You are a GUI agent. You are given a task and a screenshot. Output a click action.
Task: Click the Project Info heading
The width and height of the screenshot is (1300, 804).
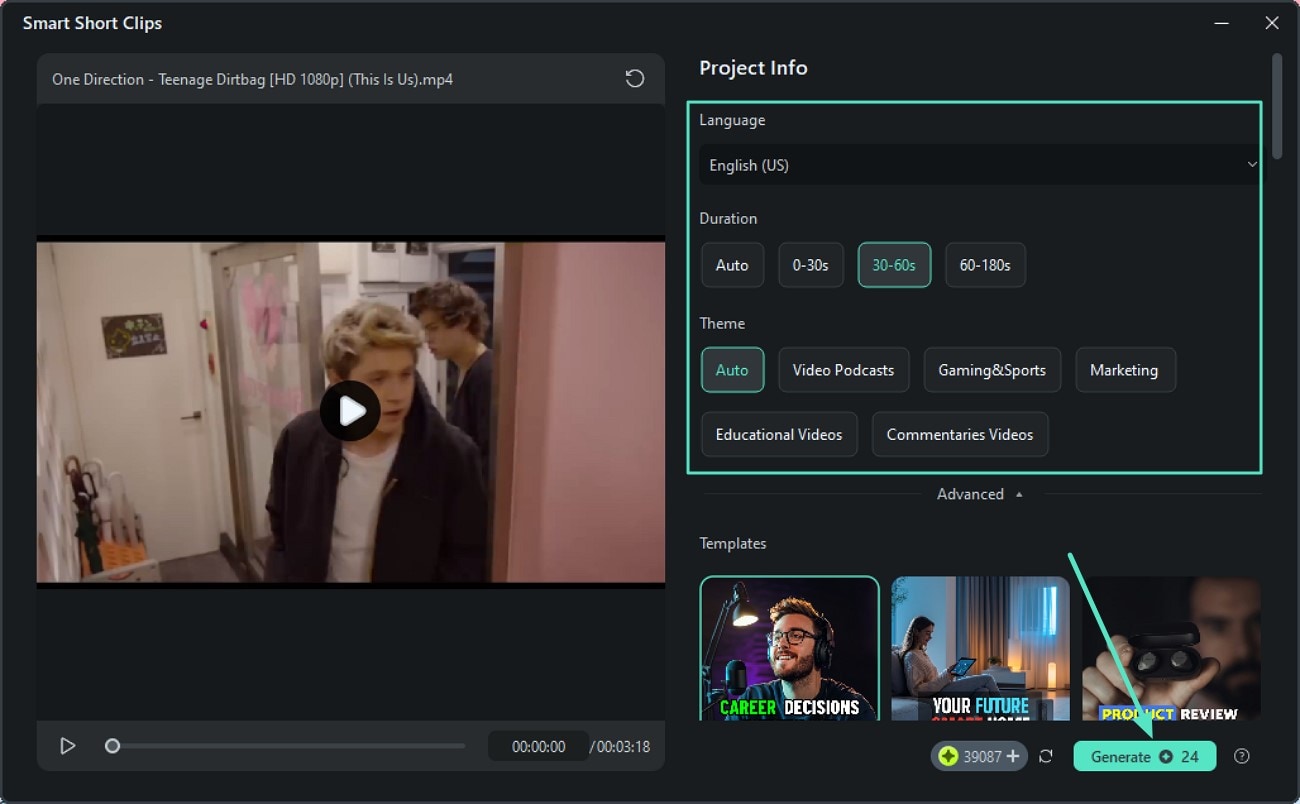[x=753, y=68]
